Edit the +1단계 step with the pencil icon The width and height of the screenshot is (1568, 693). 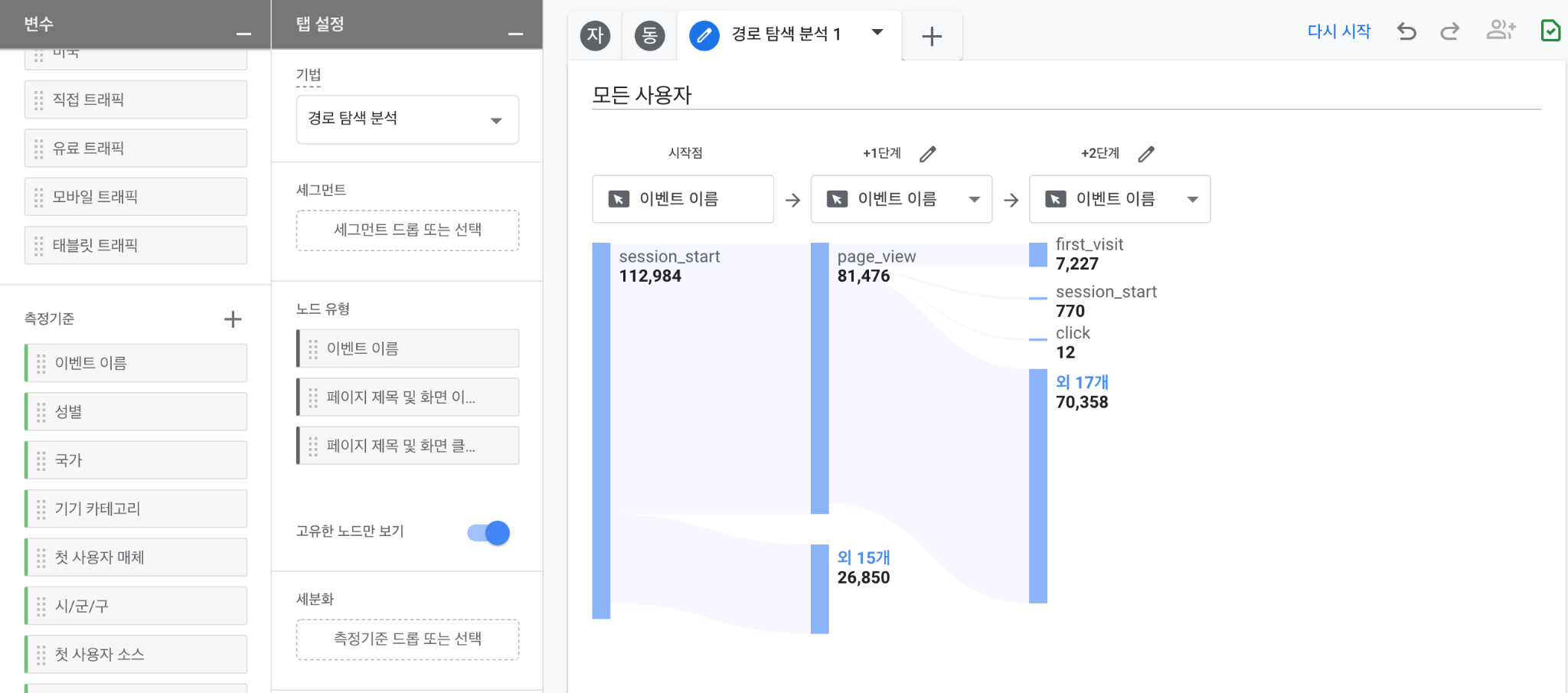pos(928,154)
